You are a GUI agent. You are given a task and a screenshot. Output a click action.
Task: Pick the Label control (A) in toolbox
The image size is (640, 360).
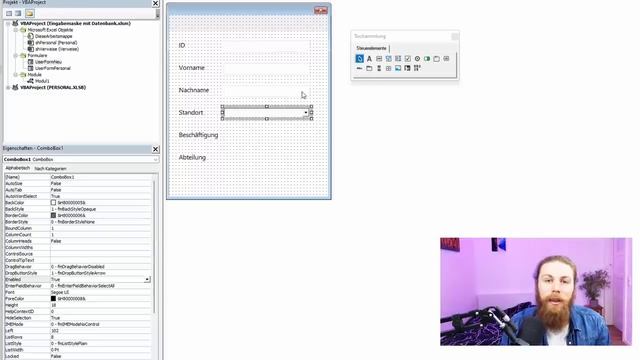pos(369,59)
